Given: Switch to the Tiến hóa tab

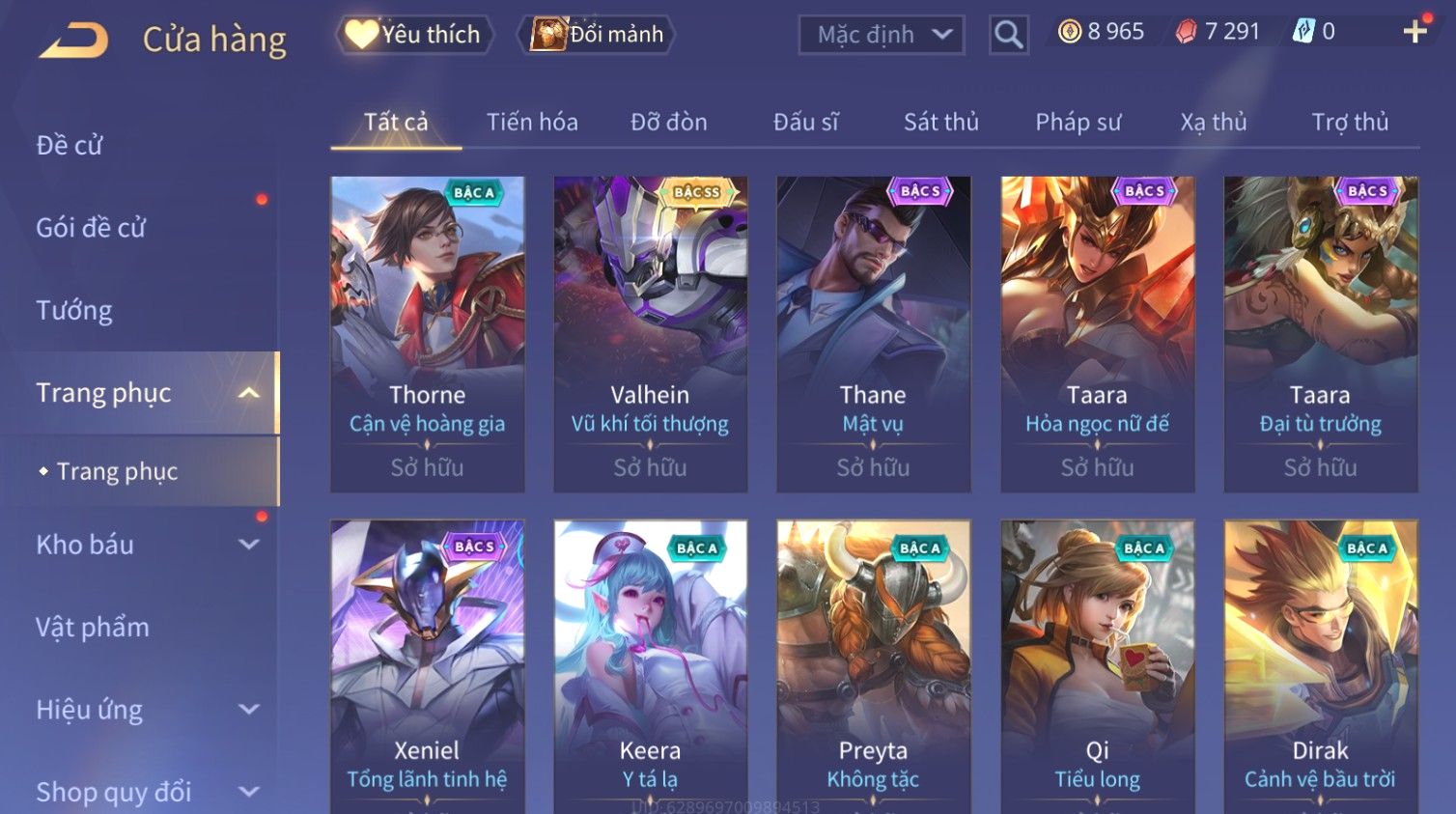Looking at the screenshot, I should pyautogui.click(x=532, y=123).
